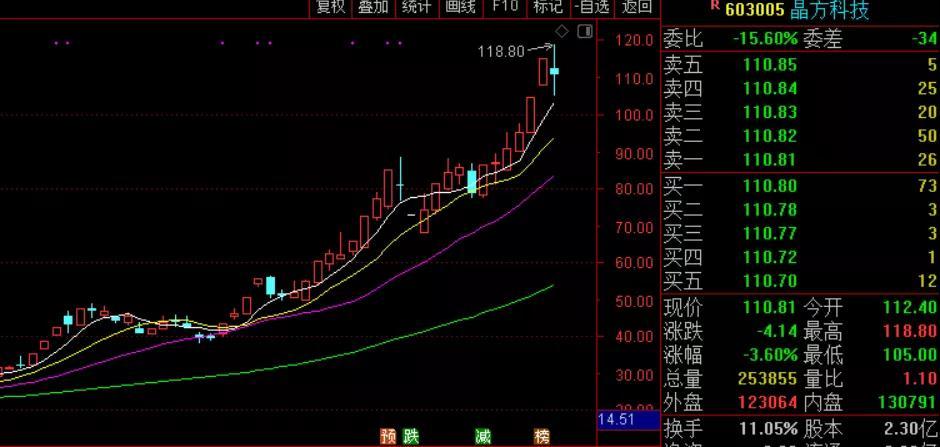Image resolution: width=940 pixels, height=447 pixels.
Task: Open the 复权 price adjustment option
Action: [x=331, y=7]
